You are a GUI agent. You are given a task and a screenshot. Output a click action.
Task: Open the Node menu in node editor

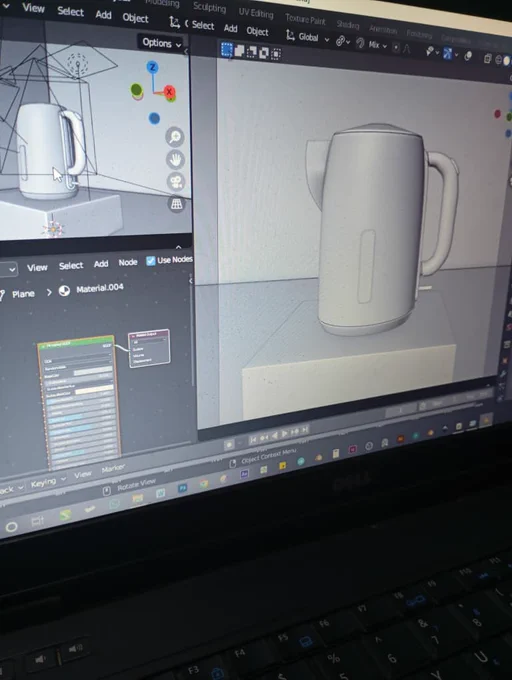128,262
